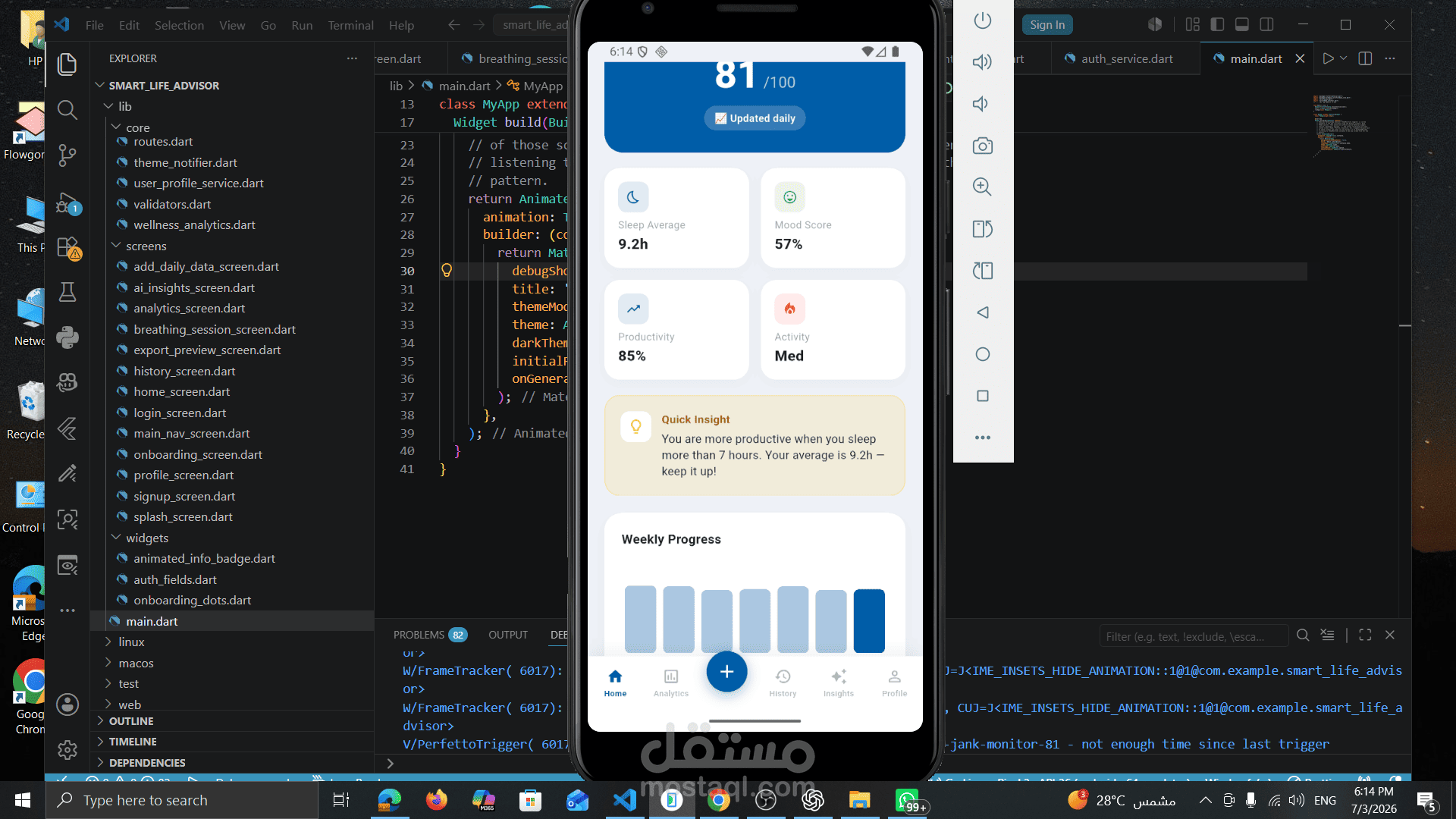The width and height of the screenshot is (1456, 819).
Task: Click the lightbulb code action on line 30
Action: point(447,271)
